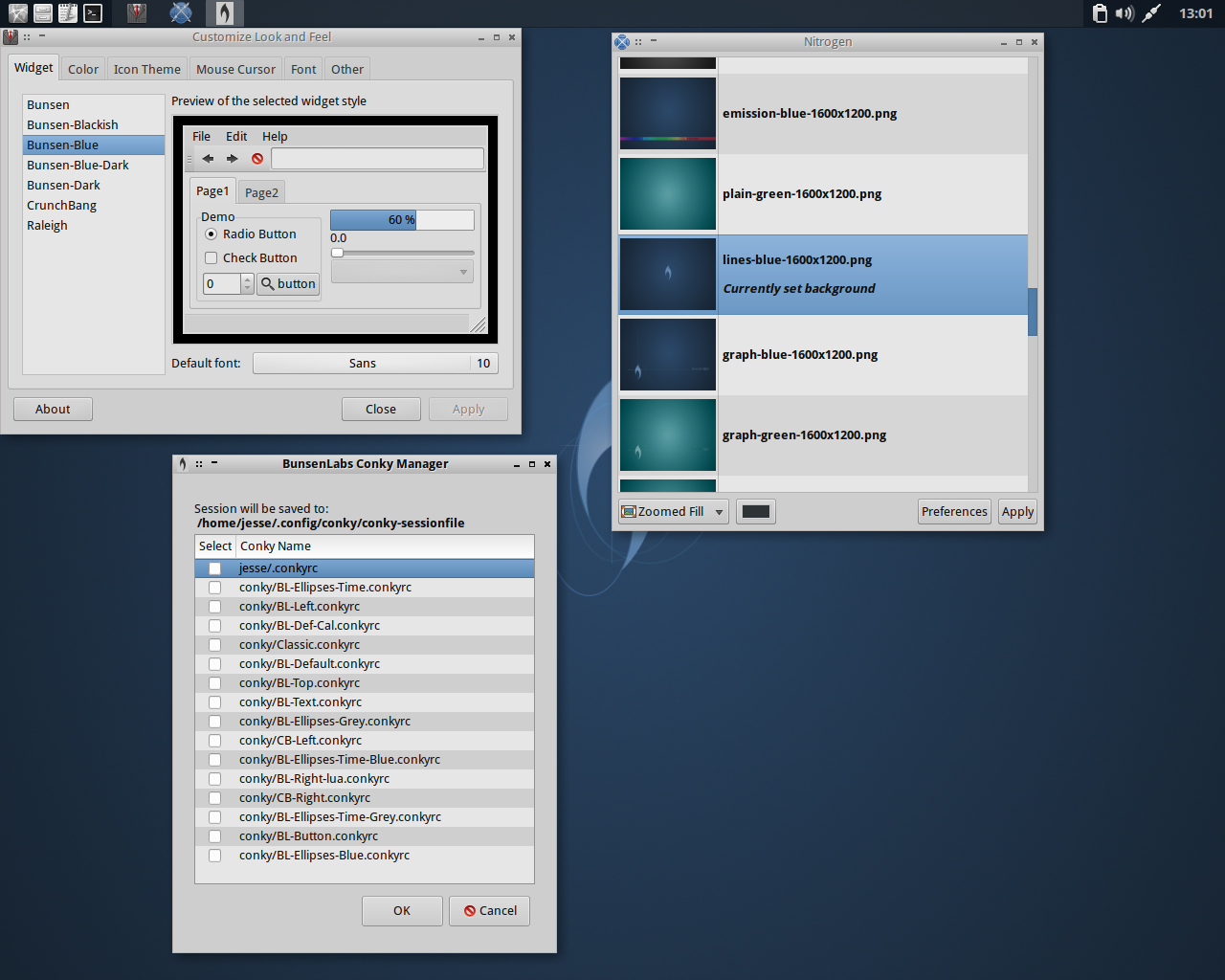Click the About button
Screen dimensions: 1225x980
click(x=53, y=410)
